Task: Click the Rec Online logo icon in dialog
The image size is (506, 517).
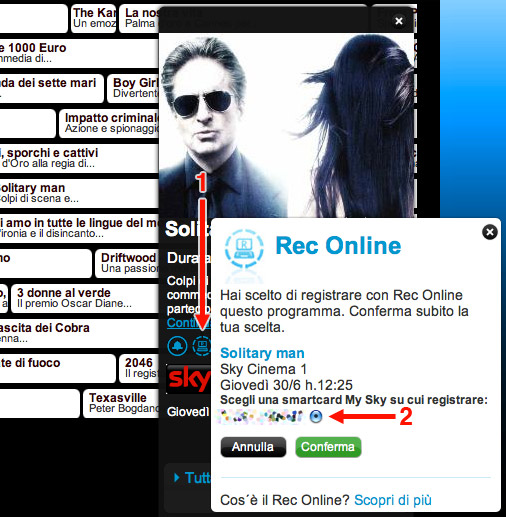Action: tap(244, 248)
